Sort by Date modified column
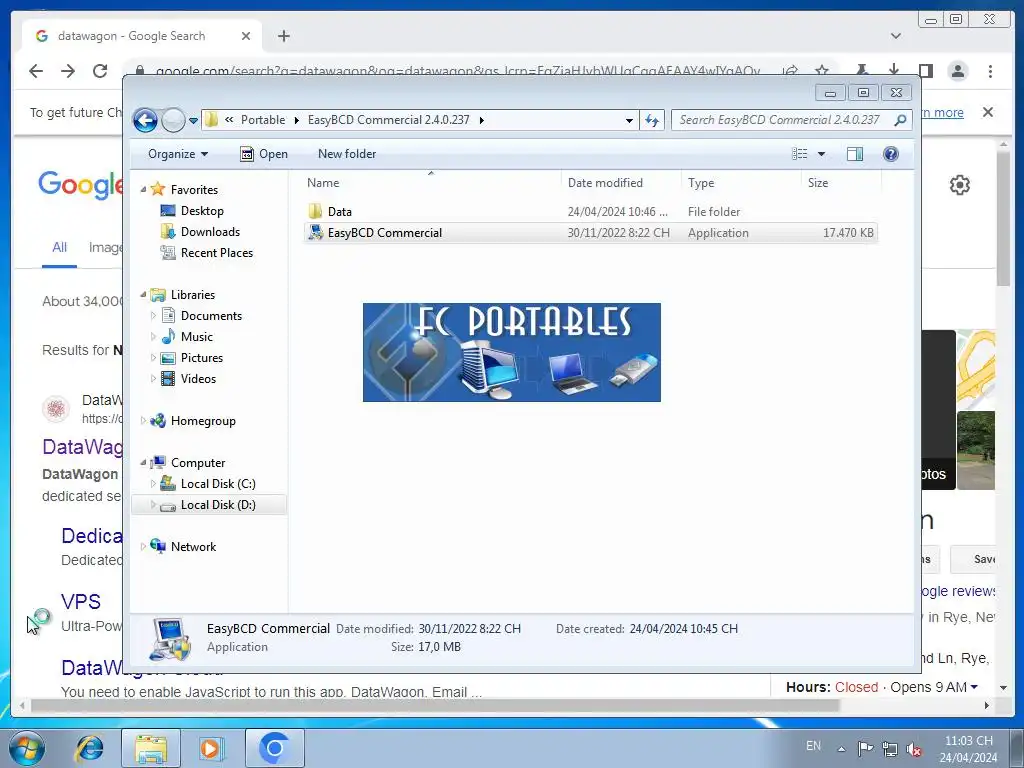 620,183
